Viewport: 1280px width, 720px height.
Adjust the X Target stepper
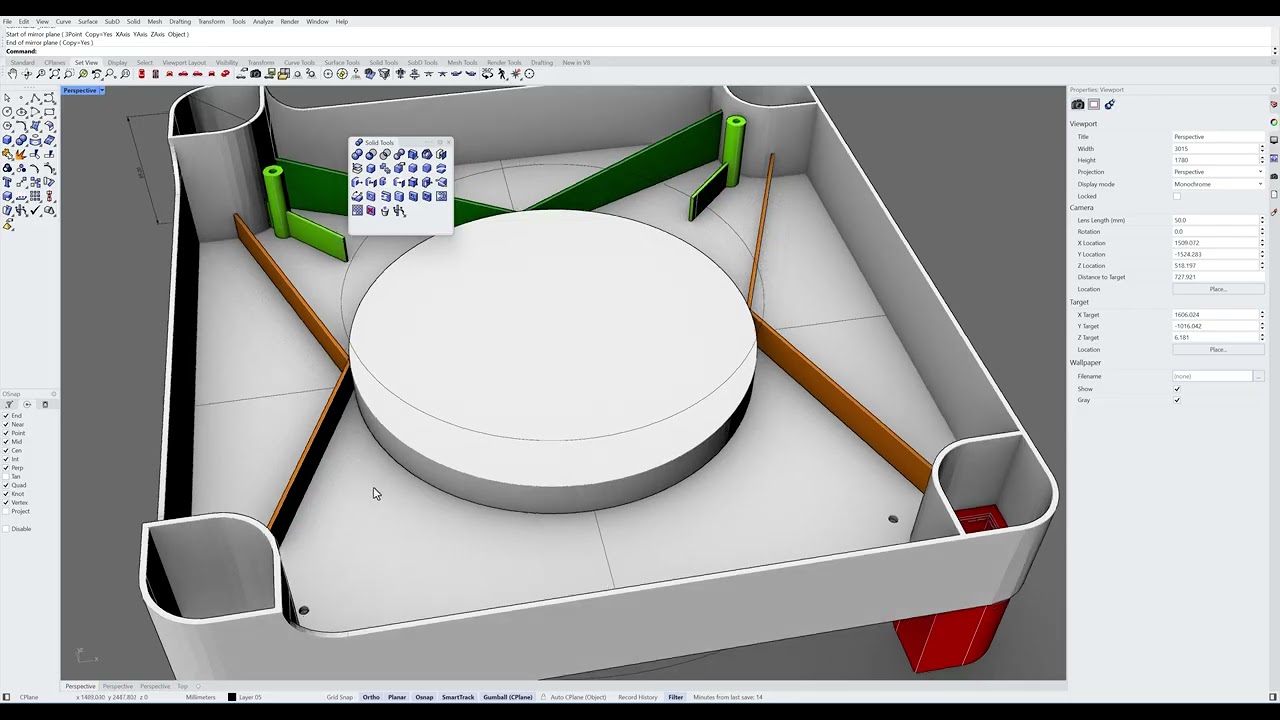click(x=1261, y=315)
